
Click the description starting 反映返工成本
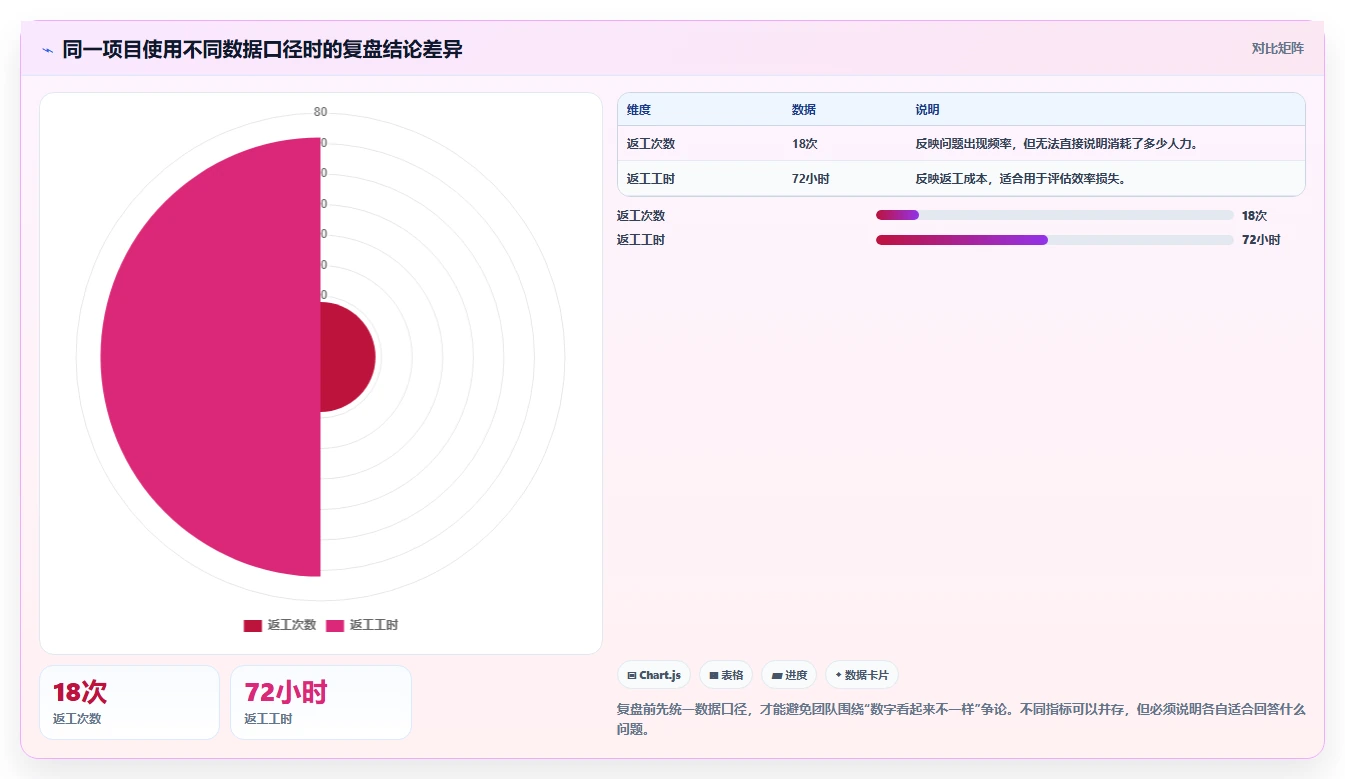coord(1021,179)
